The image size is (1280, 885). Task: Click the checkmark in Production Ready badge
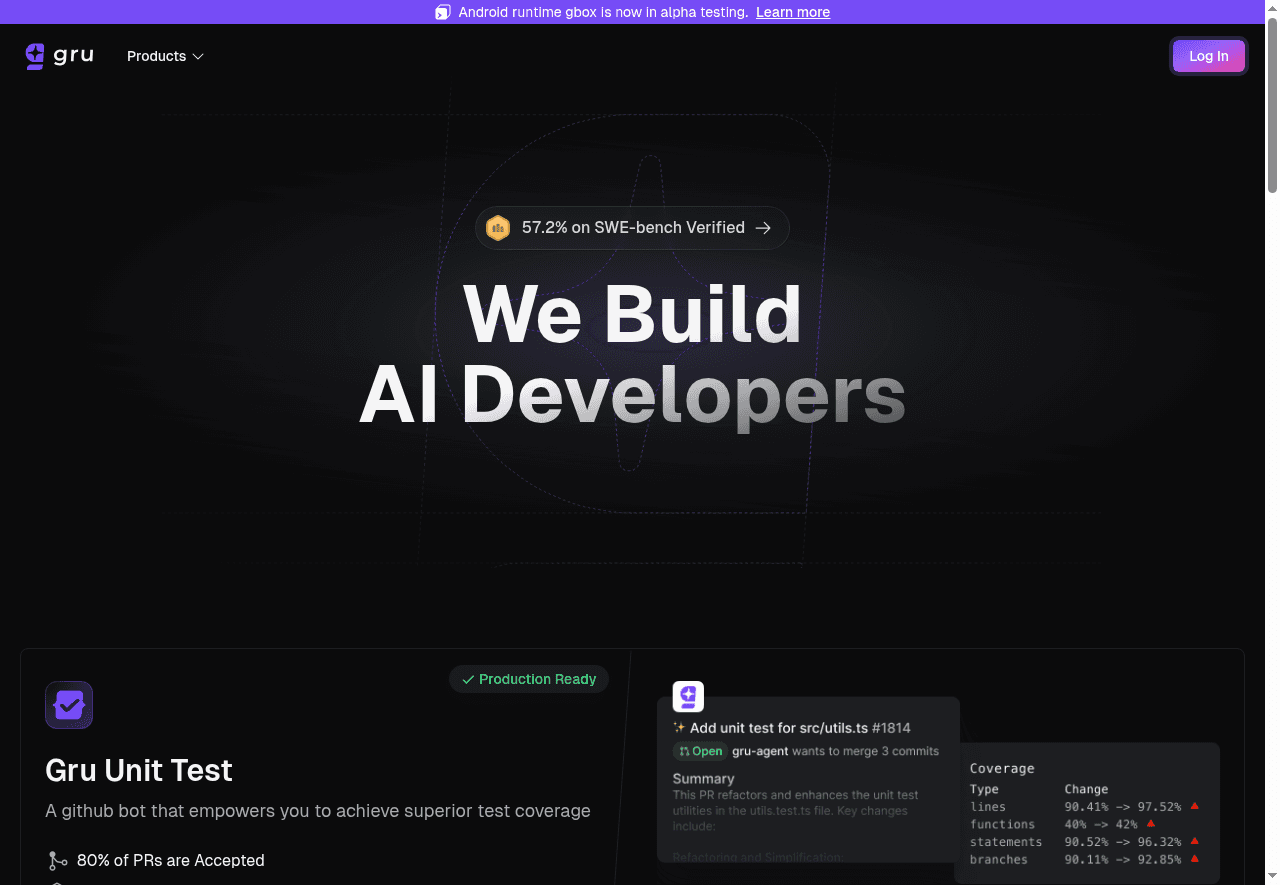[468, 680]
